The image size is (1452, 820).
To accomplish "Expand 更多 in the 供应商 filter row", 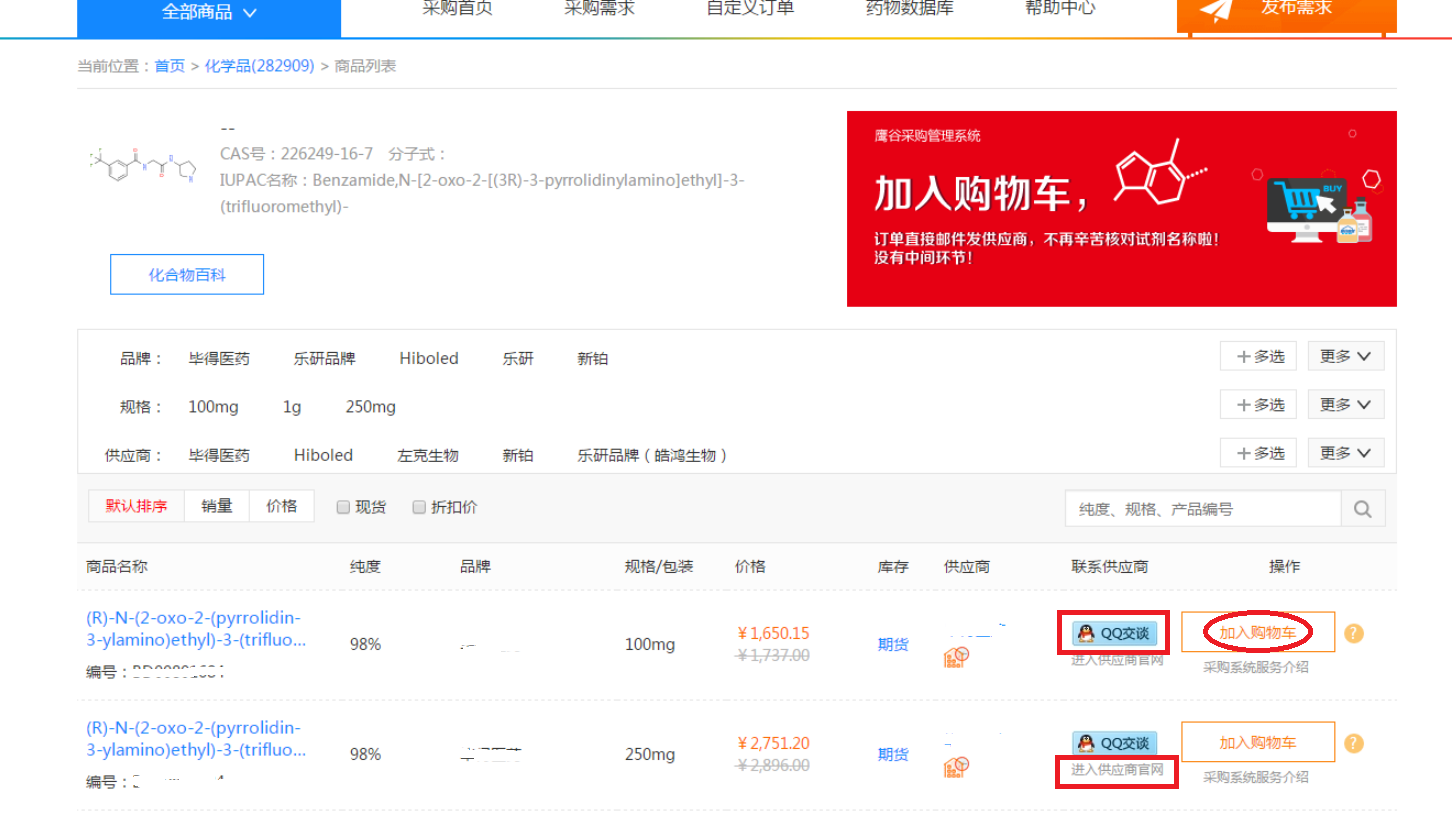I will coord(1345,453).
